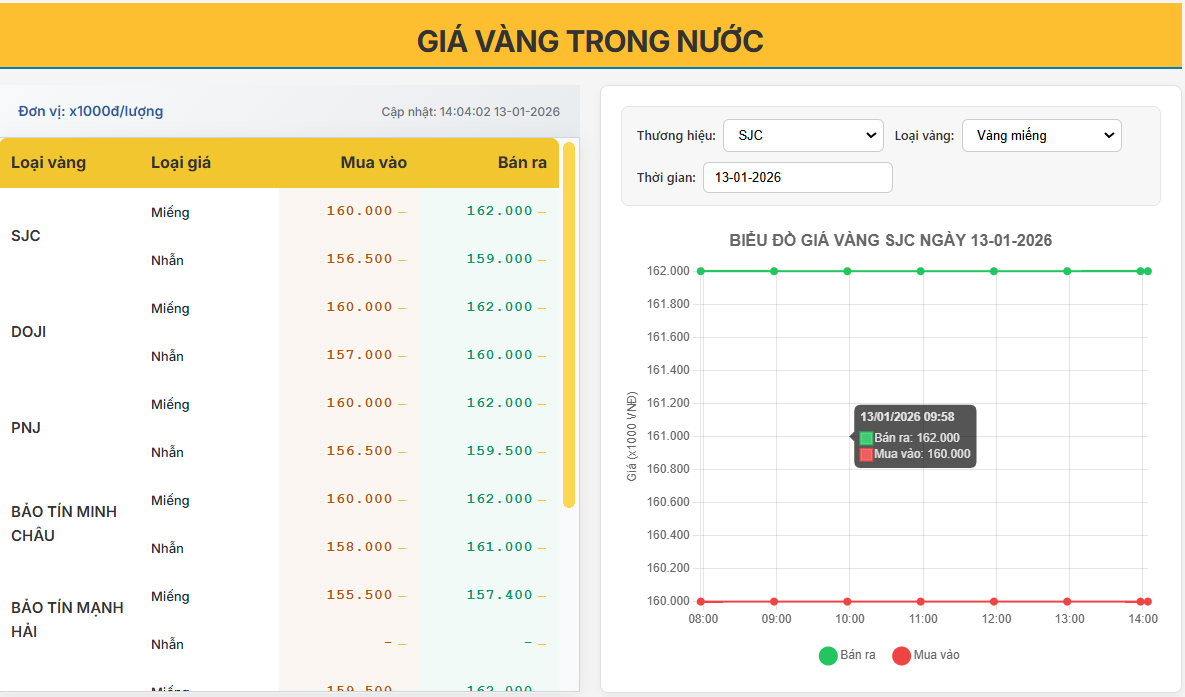Viewport: 1185px width, 697px height.
Task: Click the green square in the chart tooltip
Action: [864, 437]
